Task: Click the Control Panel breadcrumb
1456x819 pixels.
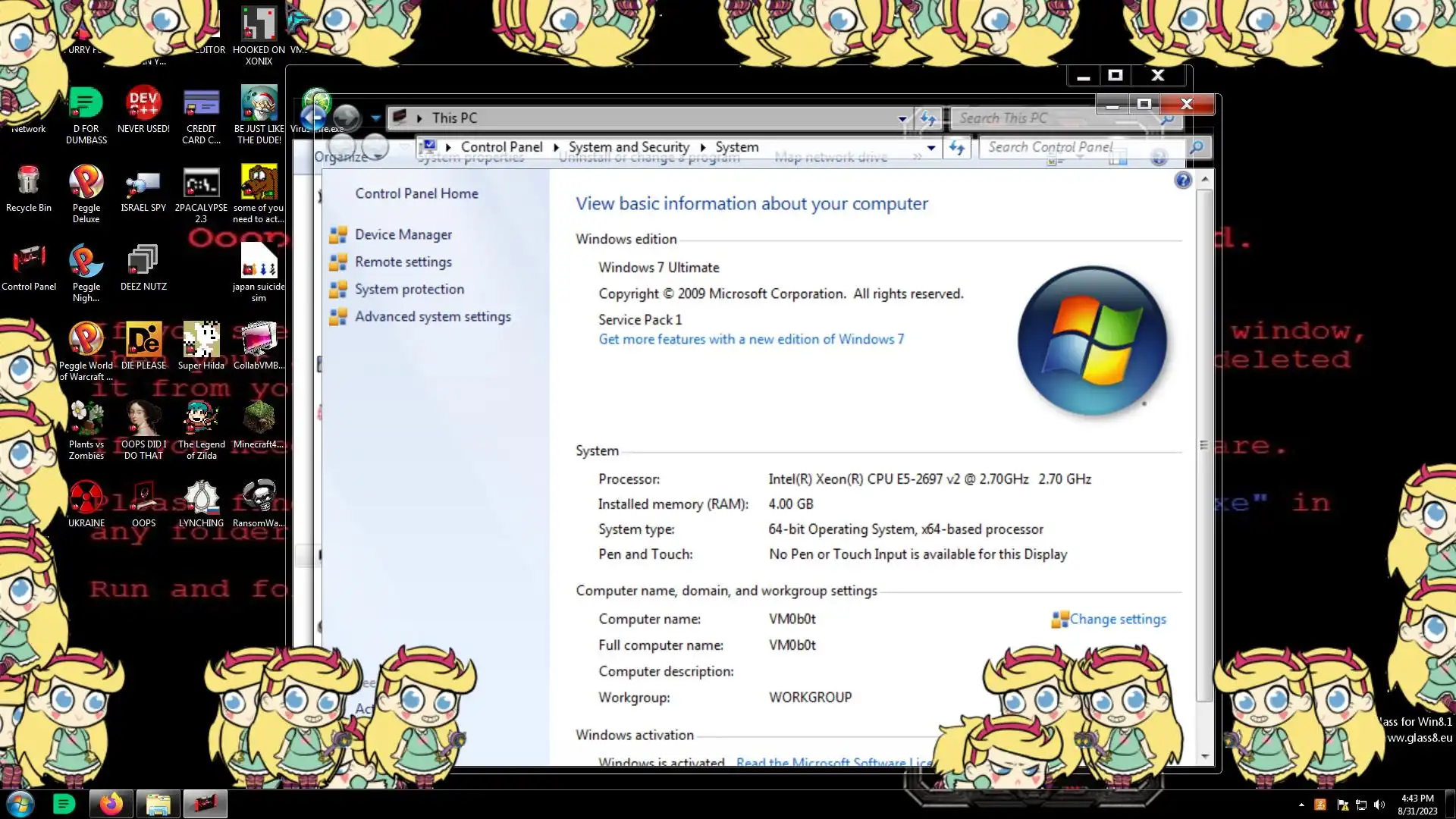Action: (x=501, y=147)
